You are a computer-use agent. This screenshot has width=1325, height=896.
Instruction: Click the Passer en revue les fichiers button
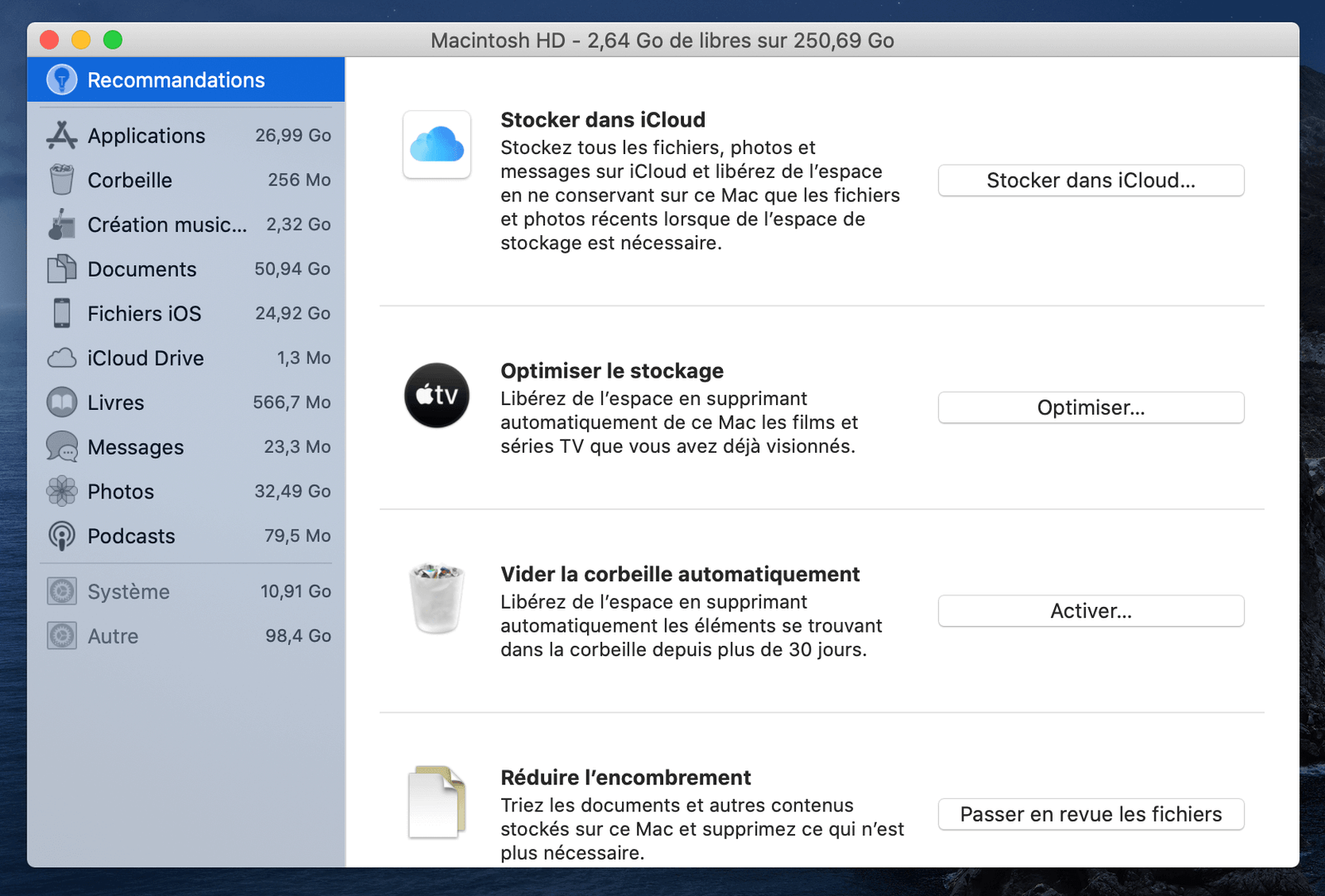click(x=1091, y=814)
